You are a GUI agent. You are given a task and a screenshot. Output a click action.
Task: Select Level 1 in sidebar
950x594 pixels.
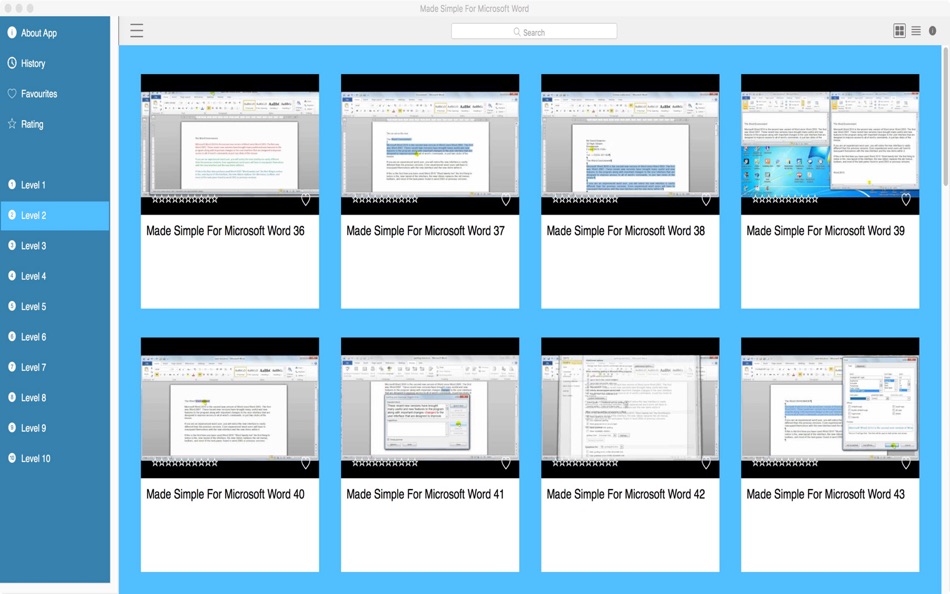(x=55, y=185)
